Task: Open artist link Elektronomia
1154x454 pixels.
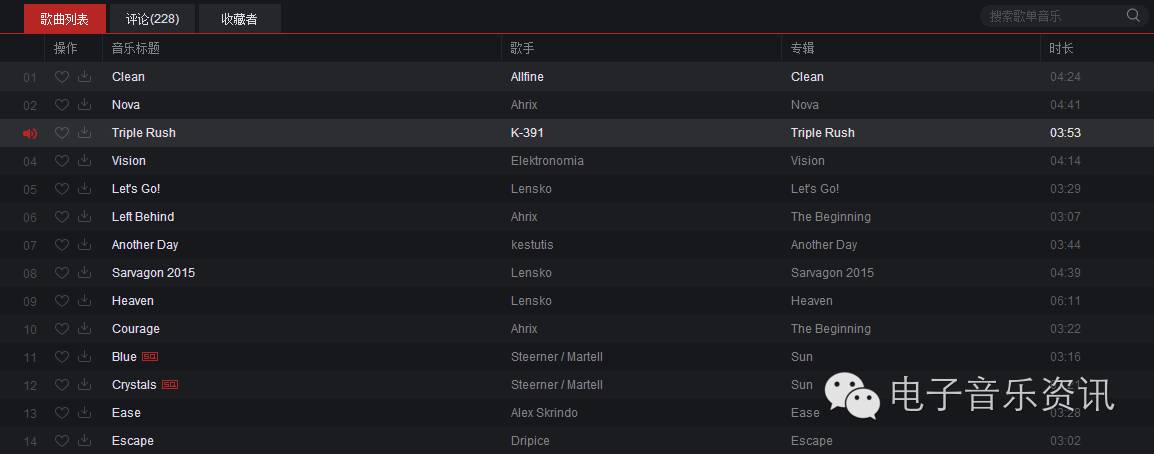Action: (x=547, y=160)
